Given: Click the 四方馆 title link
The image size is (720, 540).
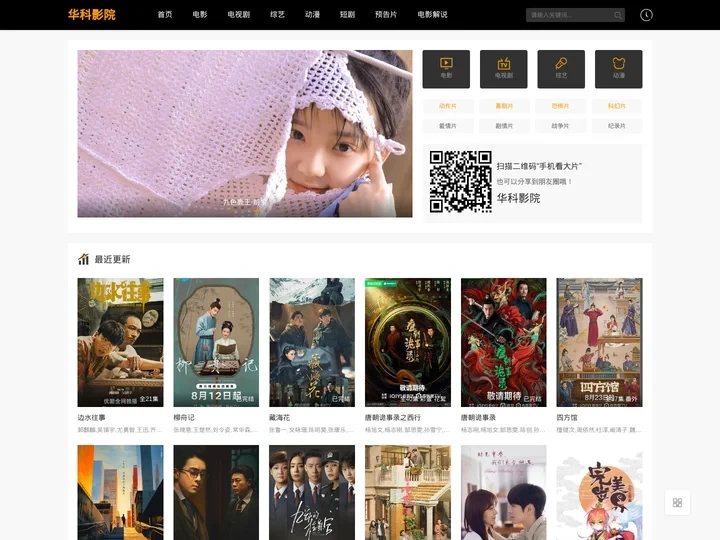Looking at the screenshot, I should click(x=567, y=418).
